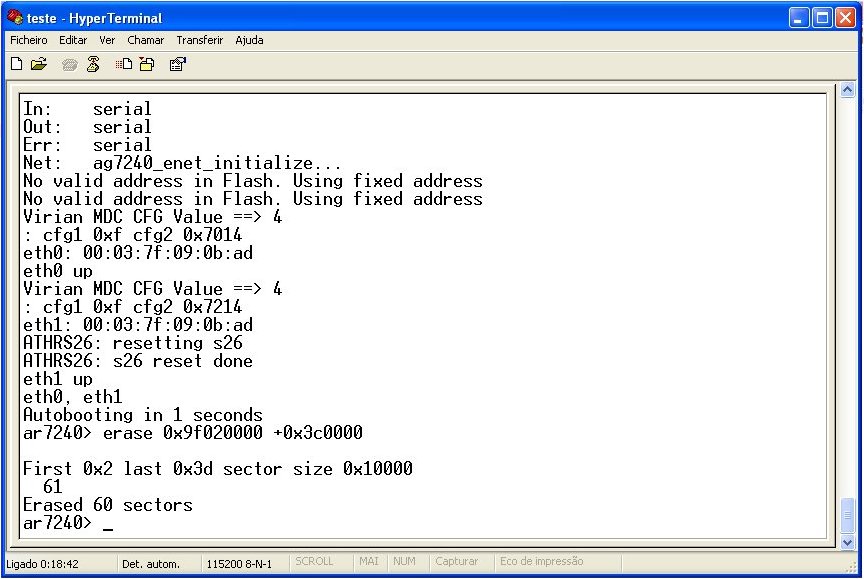Click the Eco de impressão status field
Viewport: 864px width, 579px height.
541,562
